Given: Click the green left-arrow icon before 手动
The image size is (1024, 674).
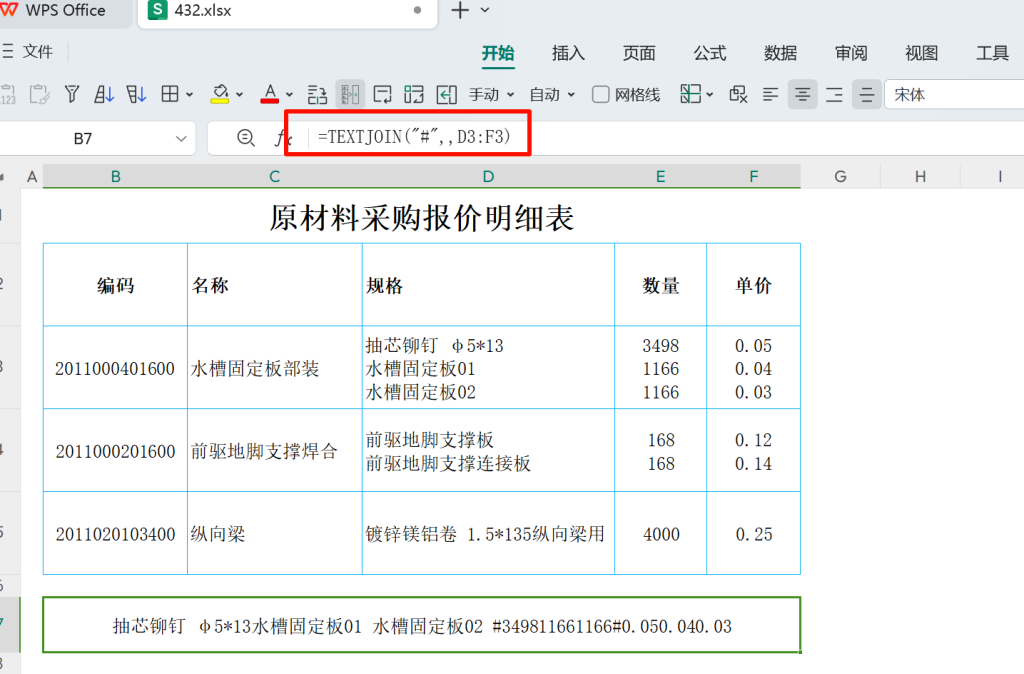Looking at the screenshot, I should [446, 95].
